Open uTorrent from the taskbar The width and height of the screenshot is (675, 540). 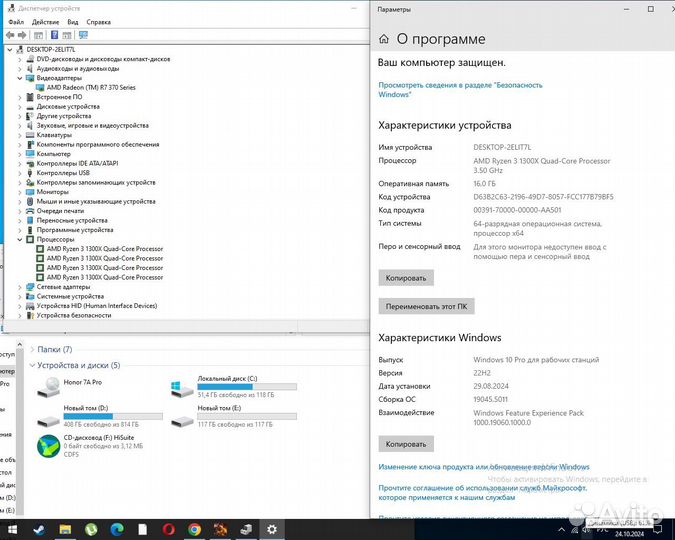(91, 529)
